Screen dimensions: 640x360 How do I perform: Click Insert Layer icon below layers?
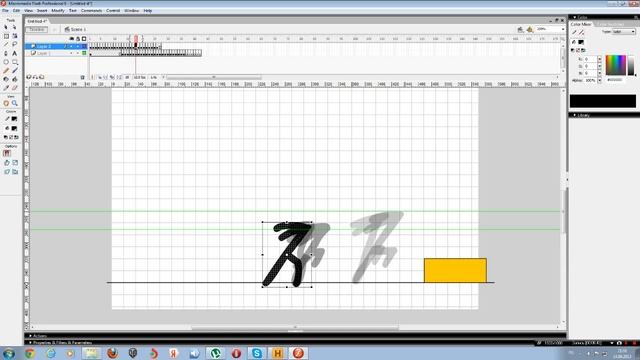click(x=29, y=77)
